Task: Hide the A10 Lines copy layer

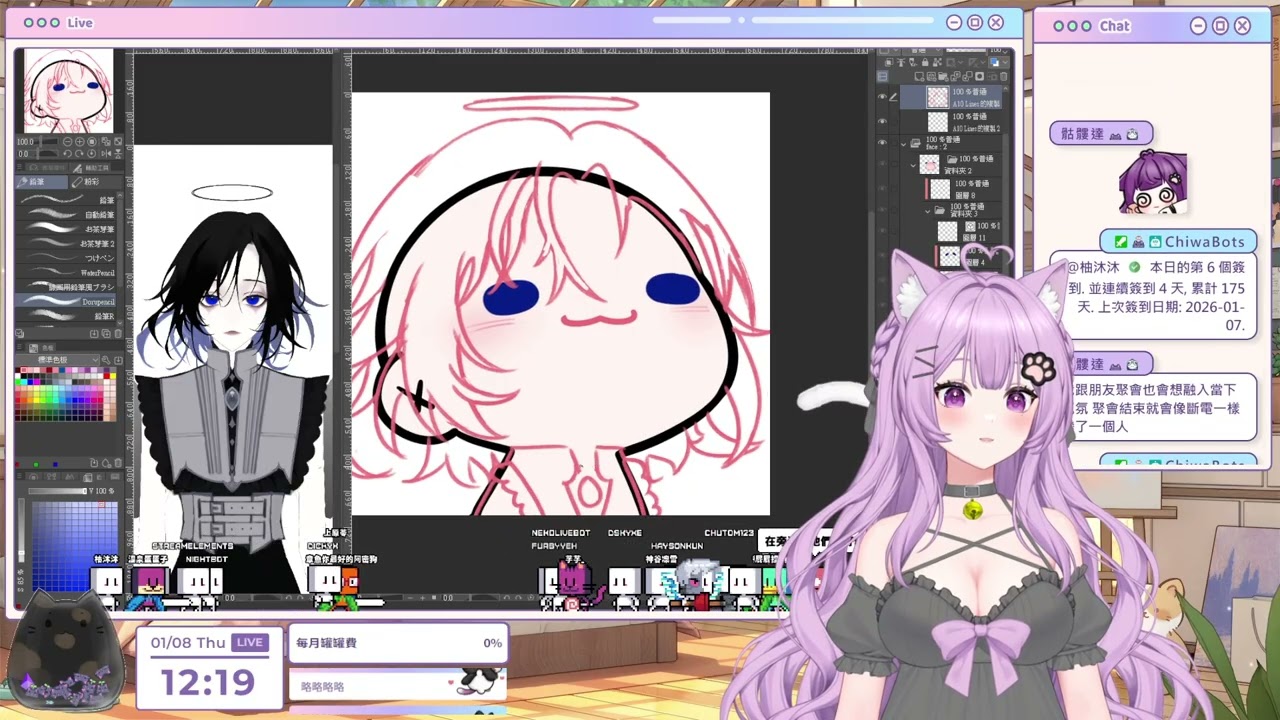Action: point(882,97)
